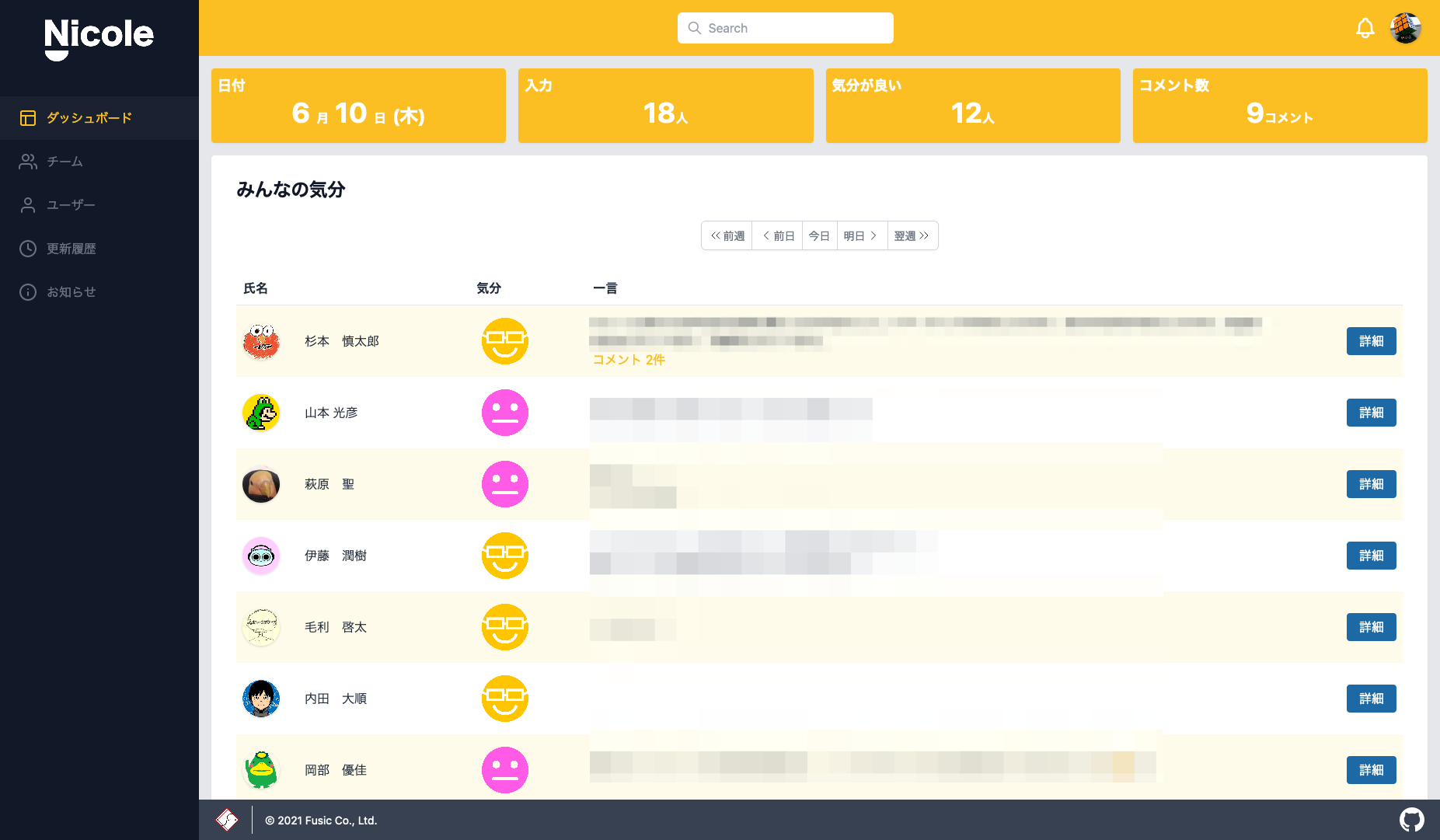Open ダッシュボード in the sidebar
Screen dimensions: 1440x840
(x=89, y=118)
